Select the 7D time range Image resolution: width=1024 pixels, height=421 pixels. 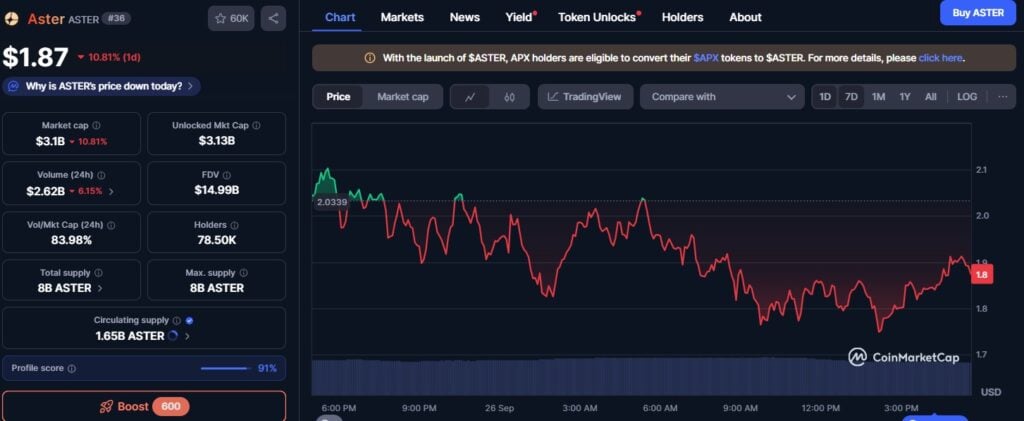pos(851,97)
